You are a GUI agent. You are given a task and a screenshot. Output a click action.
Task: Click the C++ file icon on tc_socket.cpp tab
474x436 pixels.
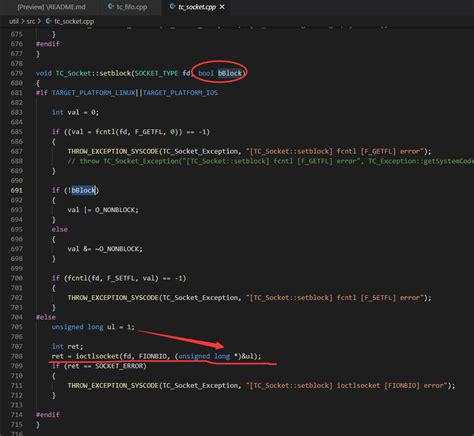click(x=172, y=7)
